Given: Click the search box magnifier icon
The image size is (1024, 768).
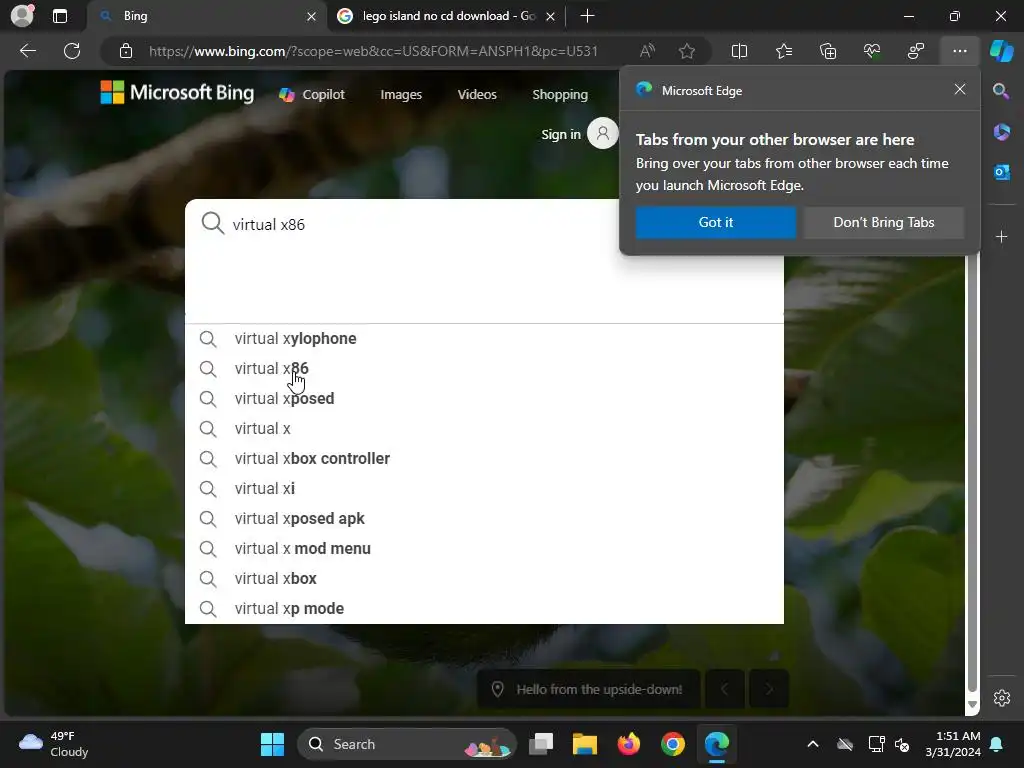Looking at the screenshot, I should click(x=212, y=223).
